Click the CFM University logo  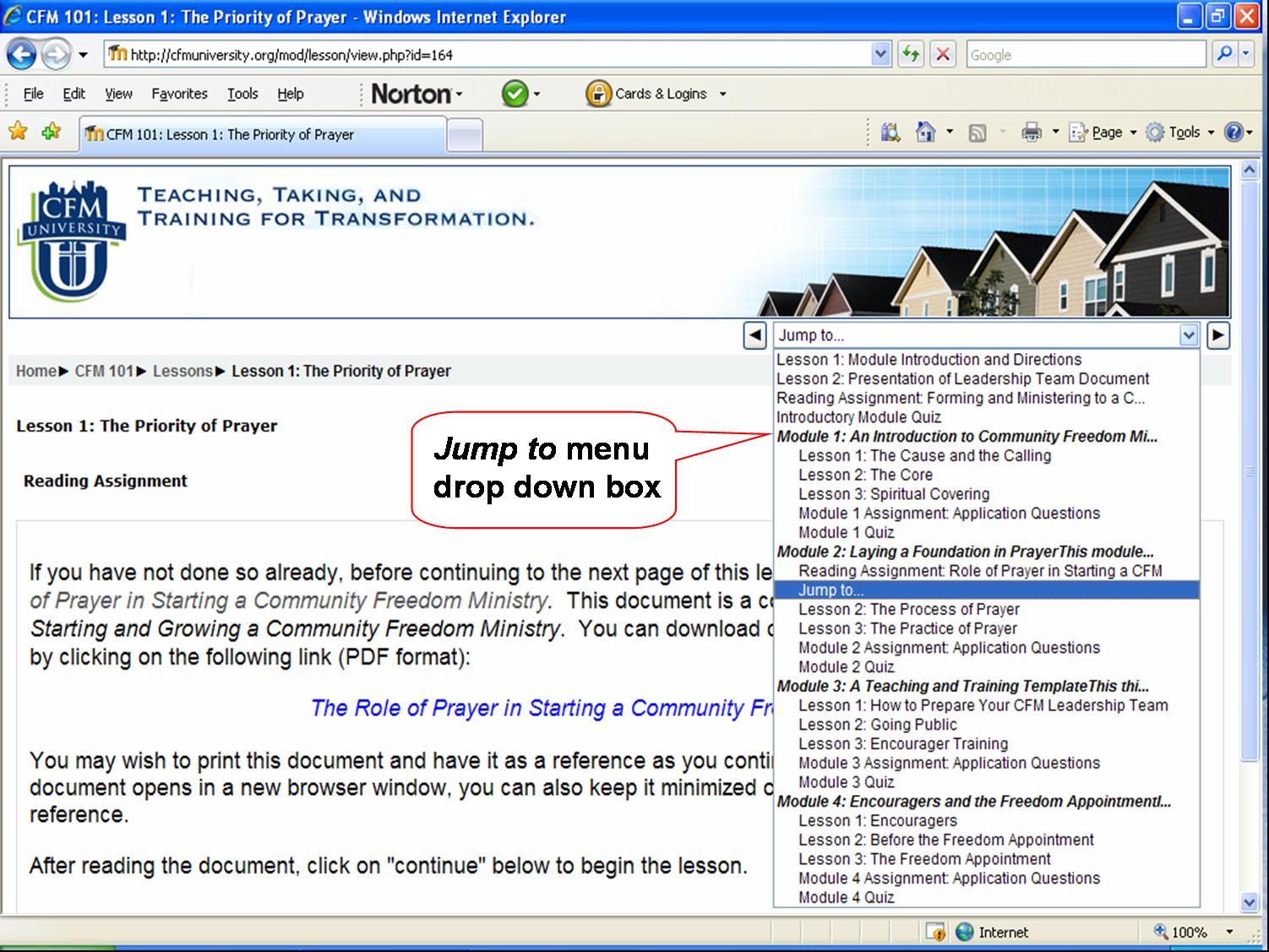tap(71, 241)
